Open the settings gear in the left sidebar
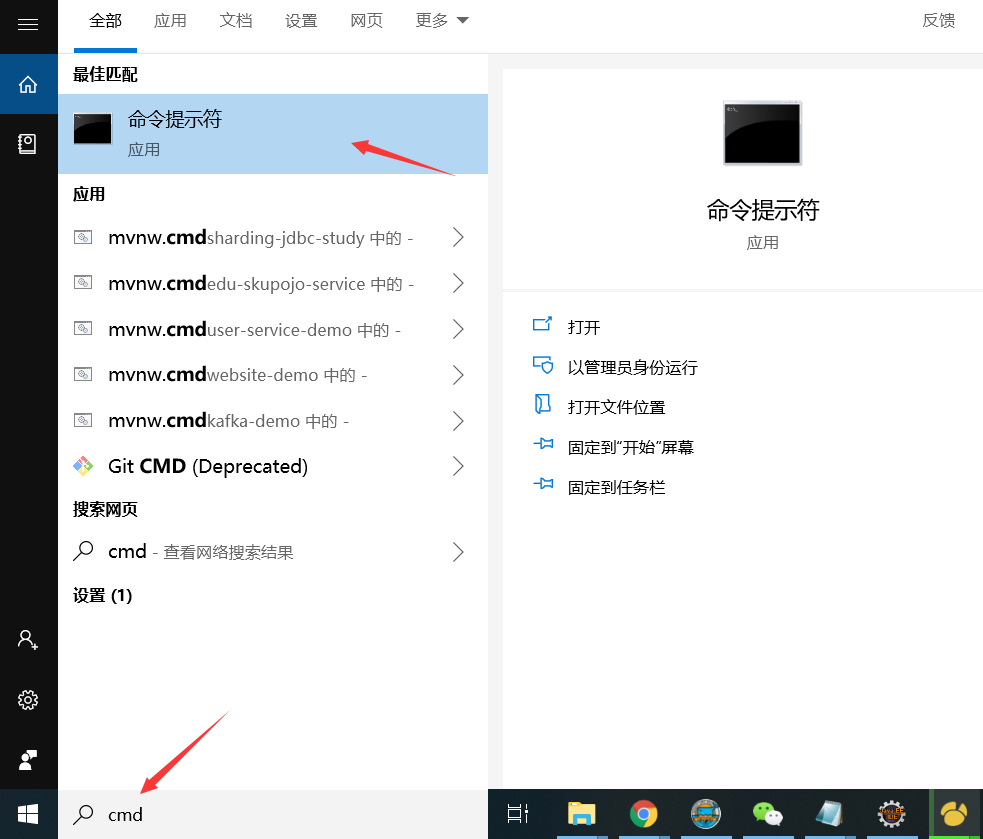This screenshot has width=983, height=839. [27, 700]
